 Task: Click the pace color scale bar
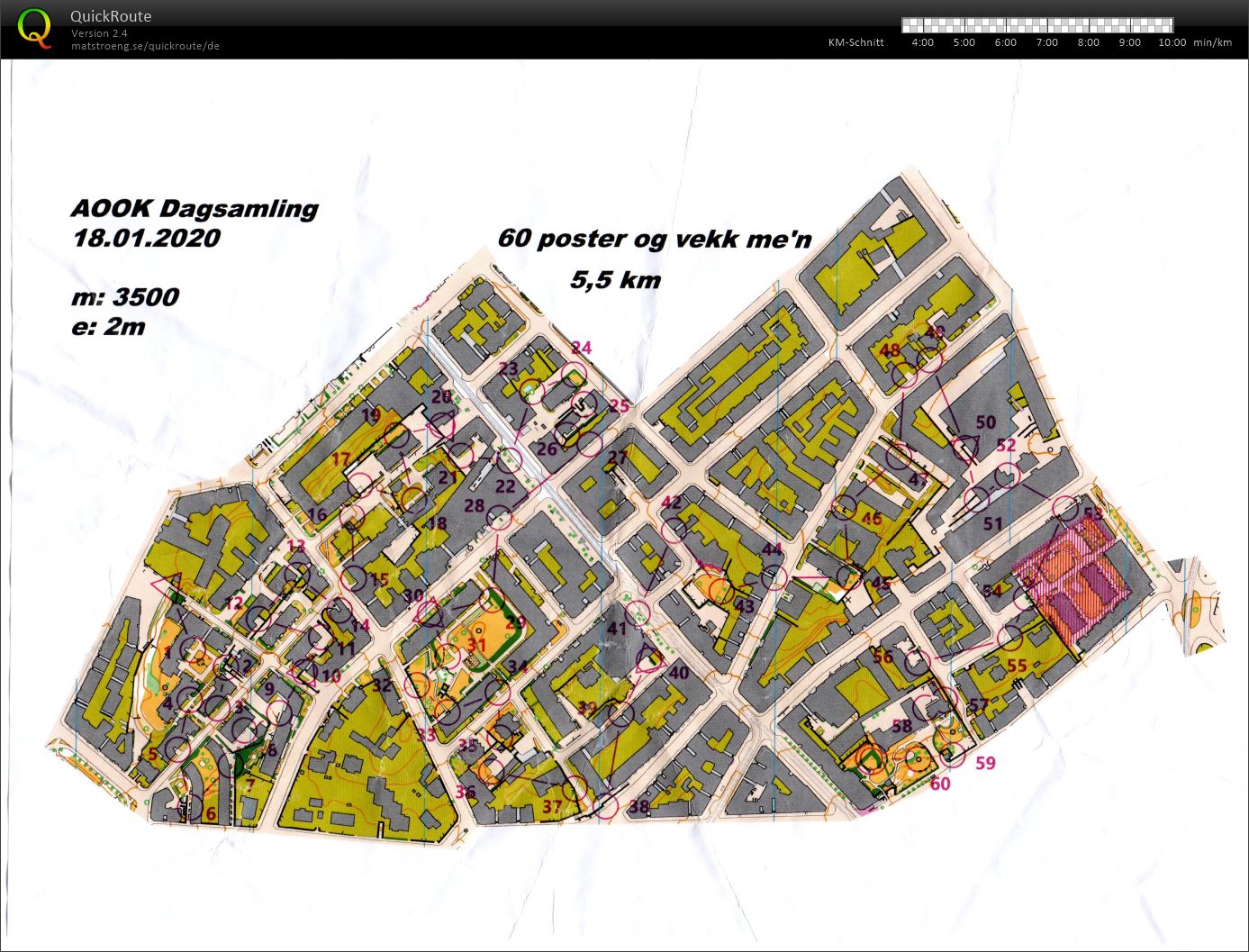pos(1036,25)
